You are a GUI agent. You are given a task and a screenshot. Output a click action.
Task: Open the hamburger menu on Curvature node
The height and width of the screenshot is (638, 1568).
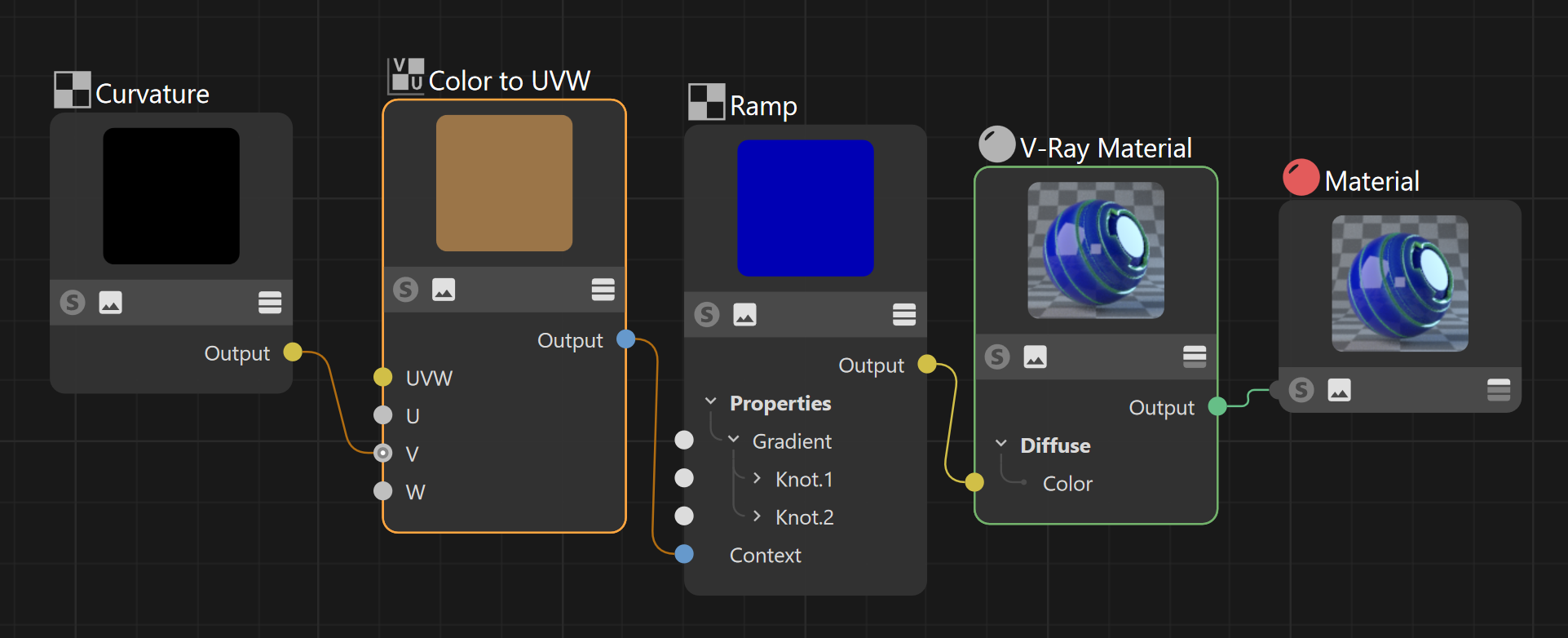[270, 303]
